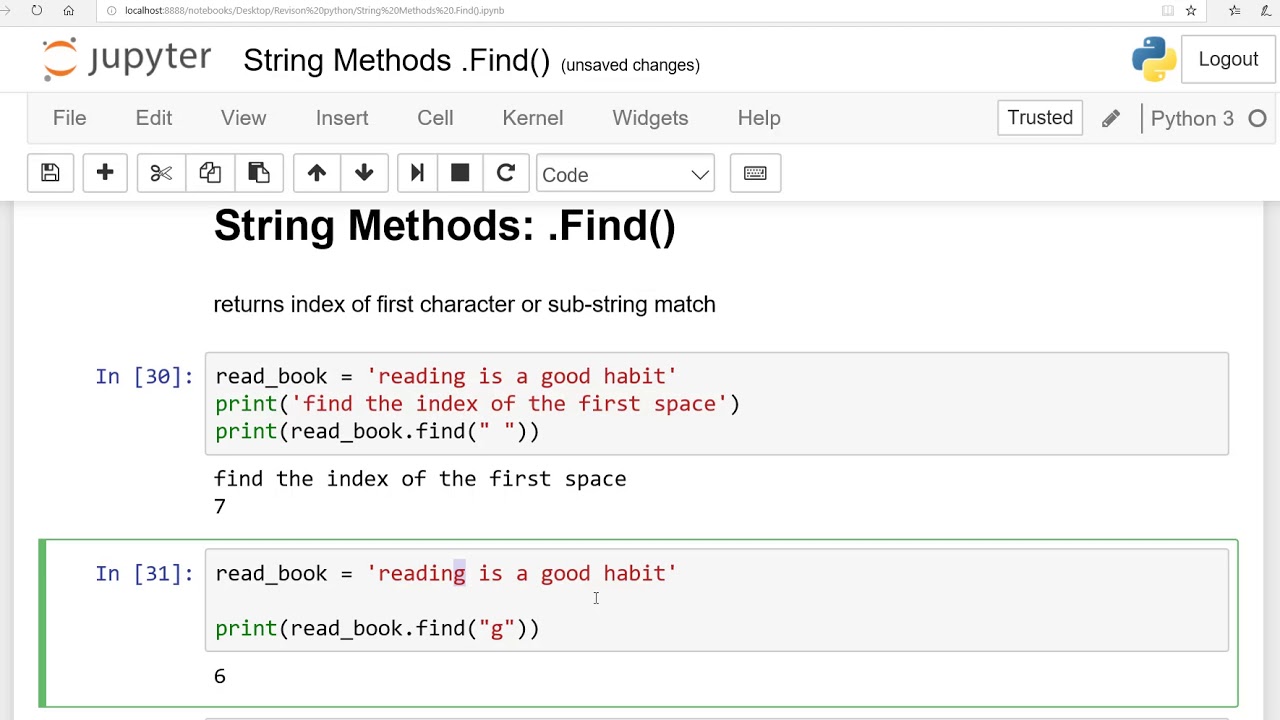The width and height of the screenshot is (1280, 720).
Task: Click the Trusted notebook button
Action: 1040,118
